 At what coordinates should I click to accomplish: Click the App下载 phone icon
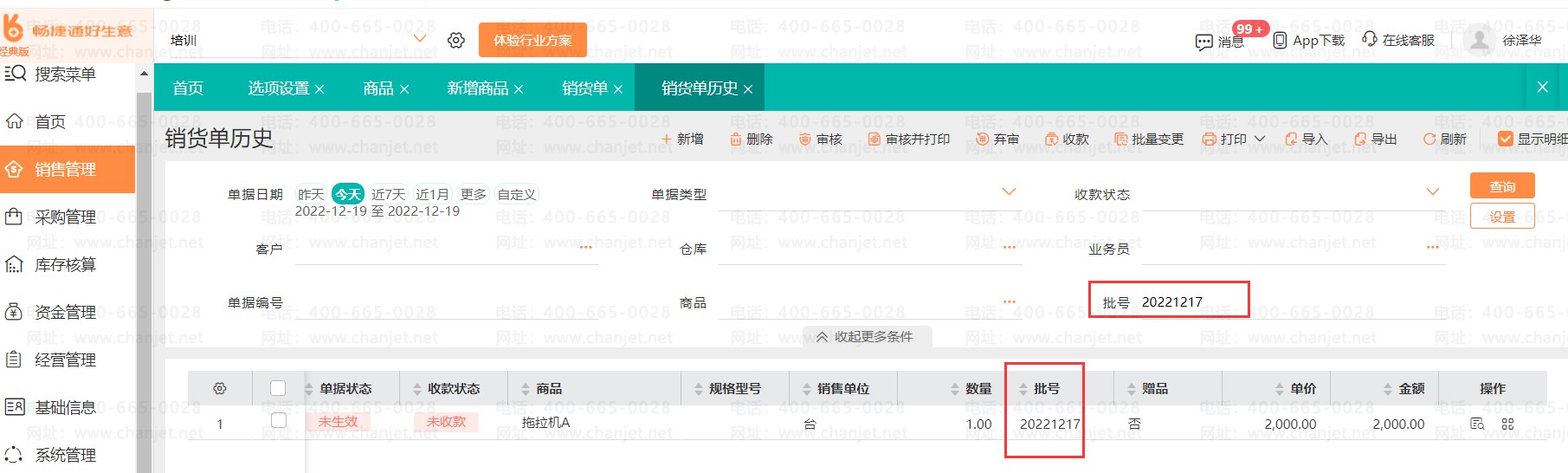pos(1280,40)
